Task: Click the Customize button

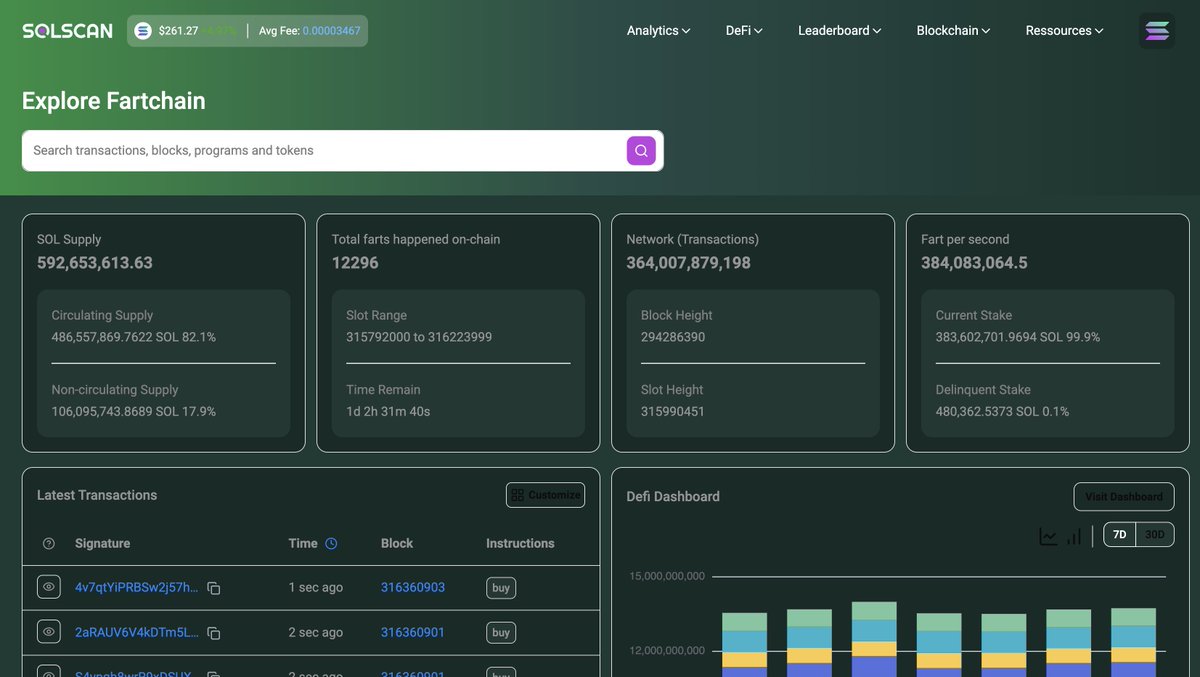Action: pyautogui.click(x=545, y=495)
